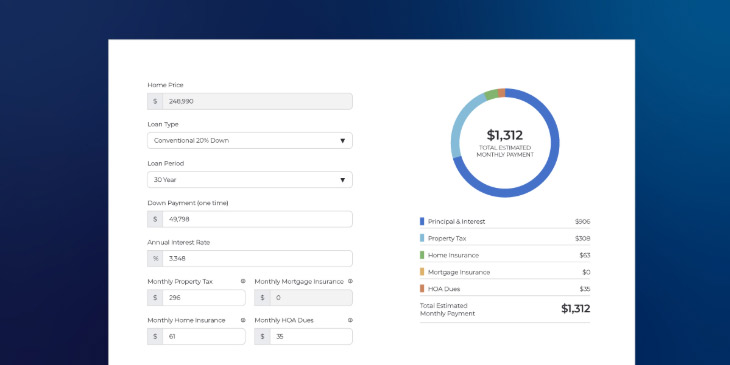Click the Monthly Property Tax field
This screenshot has height=365, width=730.
click(196, 297)
